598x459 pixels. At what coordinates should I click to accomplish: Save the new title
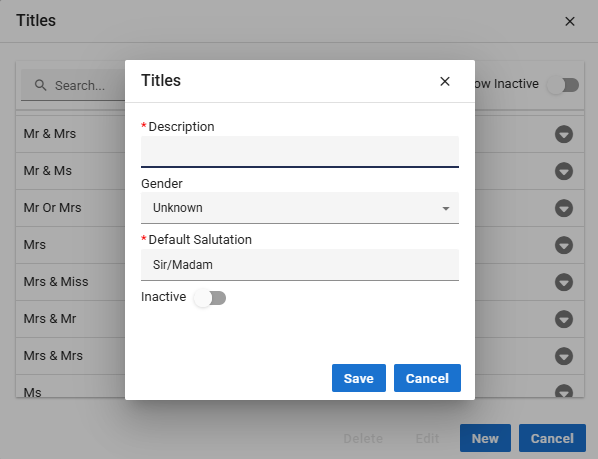click(x=359, y=378)
